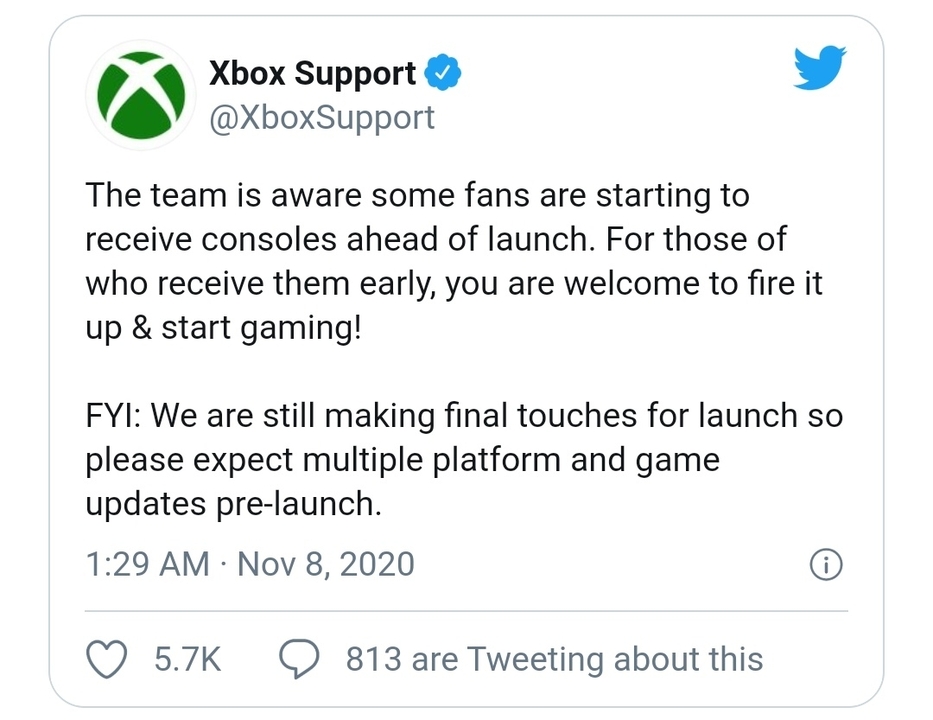Click the divider line above the like button
Screen dimensions: 933x720
[466, 611]
